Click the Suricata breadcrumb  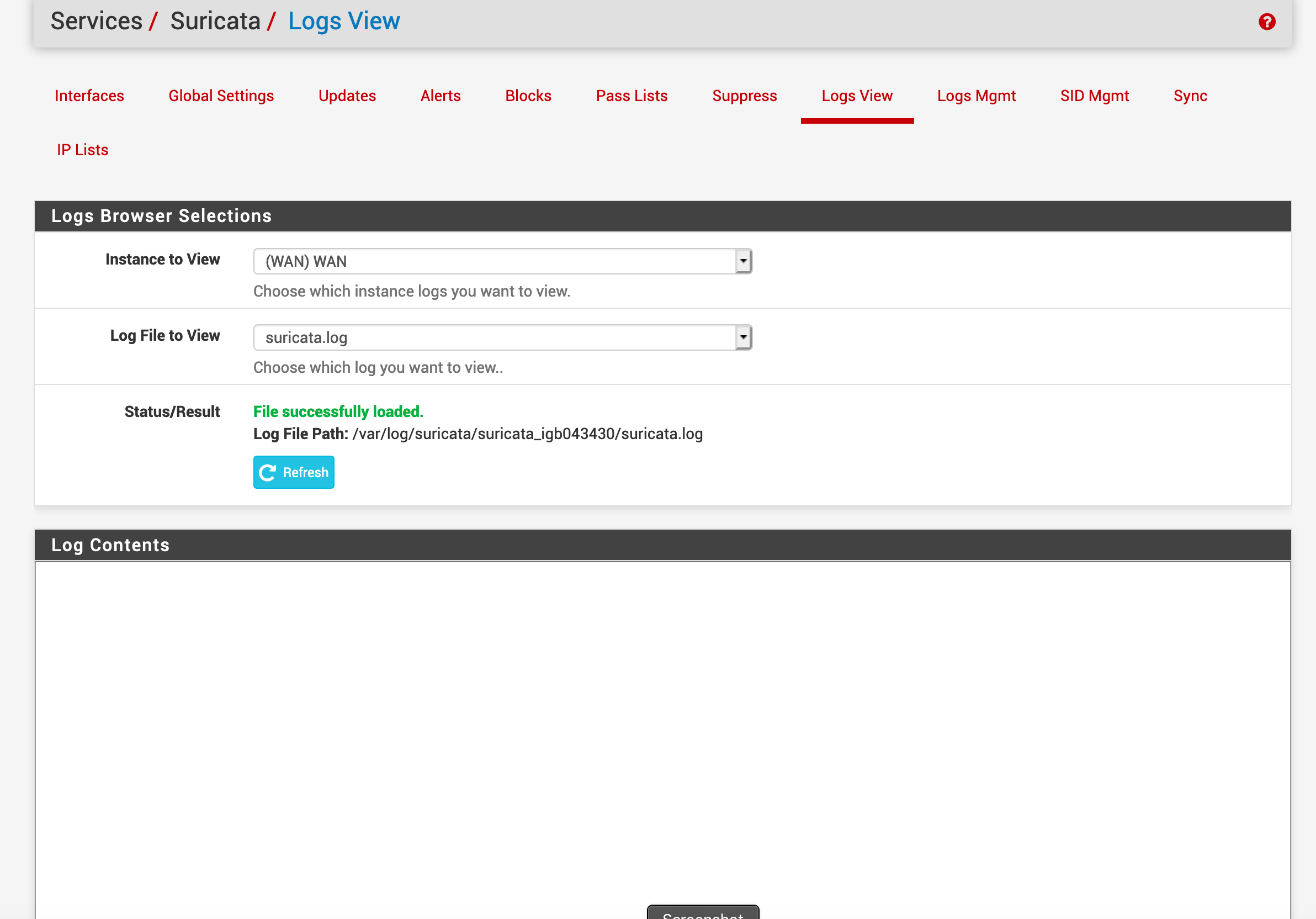pos(215,21)
